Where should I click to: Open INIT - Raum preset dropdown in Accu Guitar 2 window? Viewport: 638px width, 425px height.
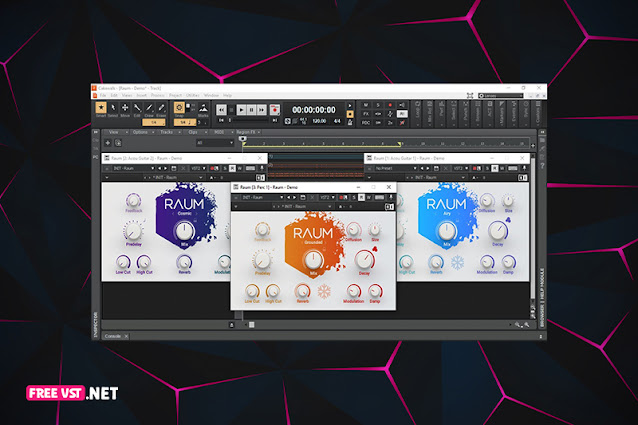tap(133, 168)
